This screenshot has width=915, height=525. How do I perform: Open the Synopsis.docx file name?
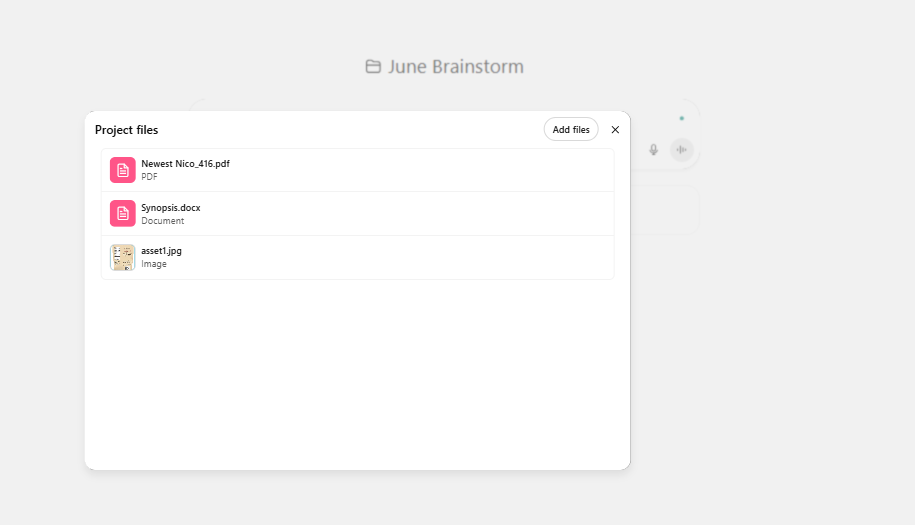click(x=170, y=207)
